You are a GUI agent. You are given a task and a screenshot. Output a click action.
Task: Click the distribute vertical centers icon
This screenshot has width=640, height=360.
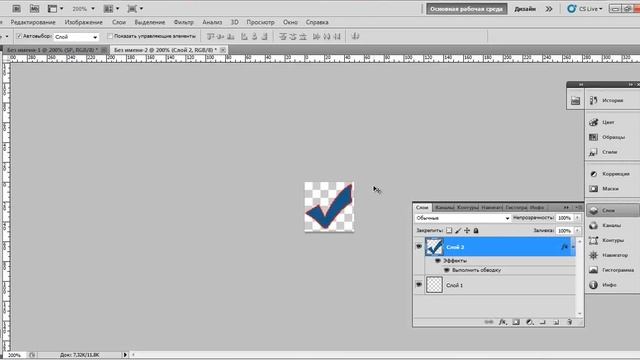(x=293, y=37)
